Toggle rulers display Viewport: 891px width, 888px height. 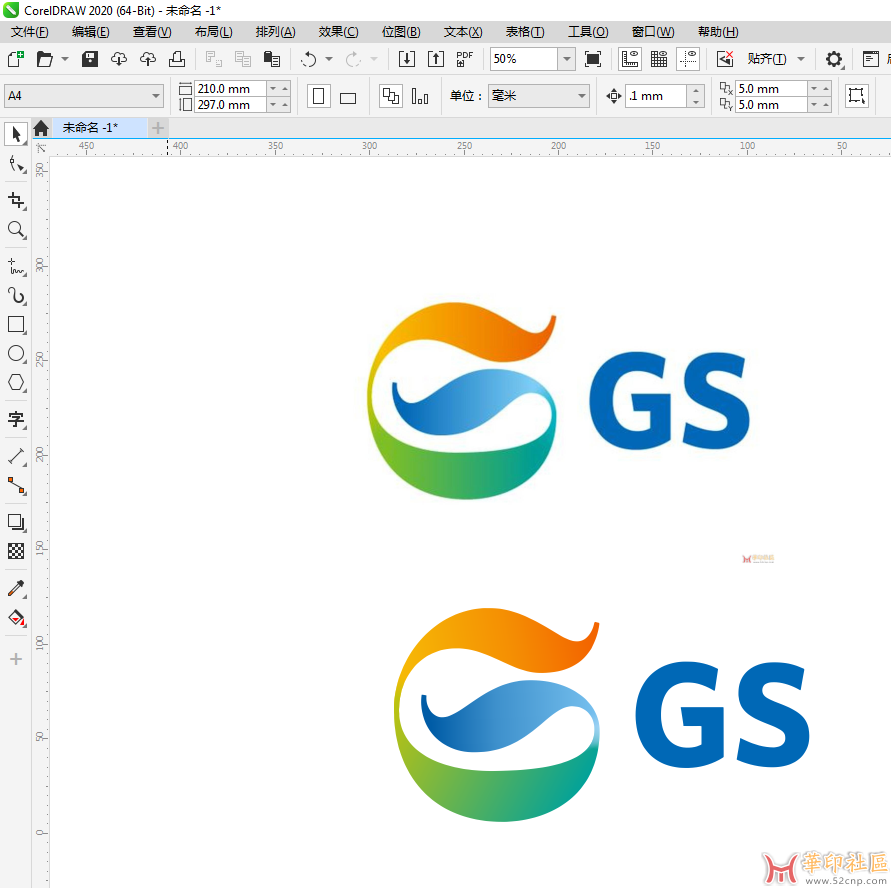pos(630,59)
